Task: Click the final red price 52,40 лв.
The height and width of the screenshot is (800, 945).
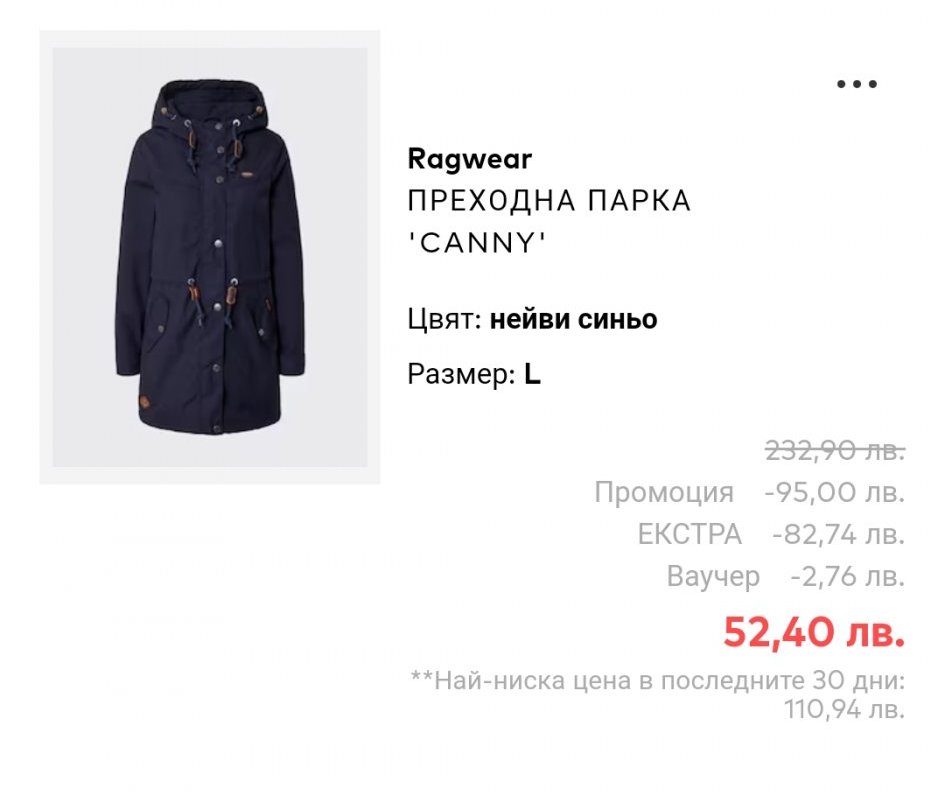Action: pyautogui.click(x=814, y=632)
